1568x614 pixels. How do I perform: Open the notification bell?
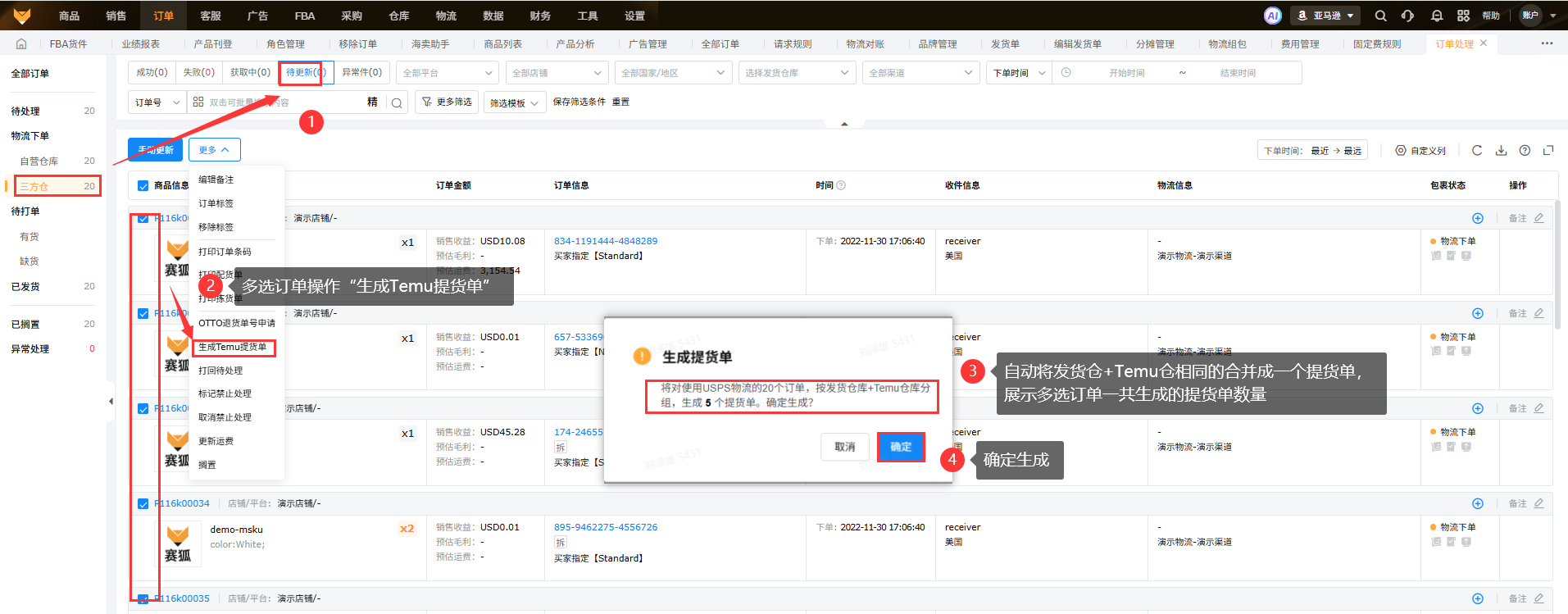click(1437, 16)
